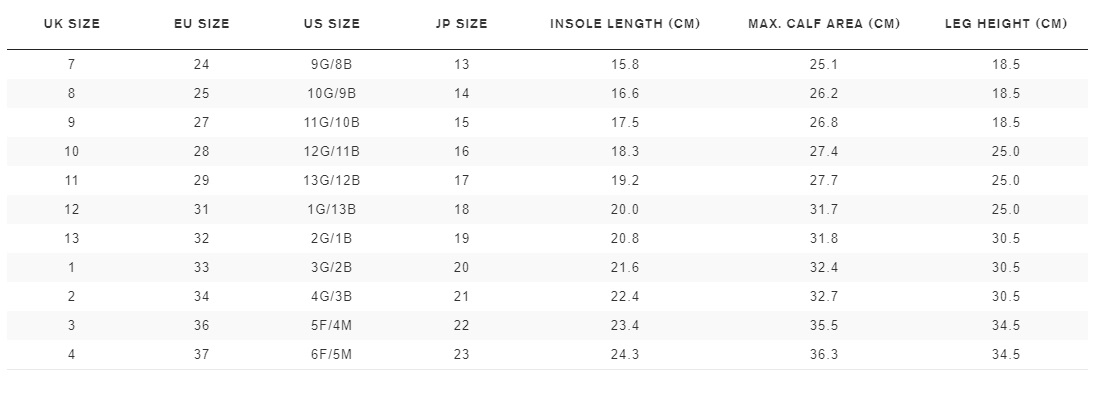1105x415 pixels.
Task: Select insole length value 15.8
Action: click(x=625, y=65)
